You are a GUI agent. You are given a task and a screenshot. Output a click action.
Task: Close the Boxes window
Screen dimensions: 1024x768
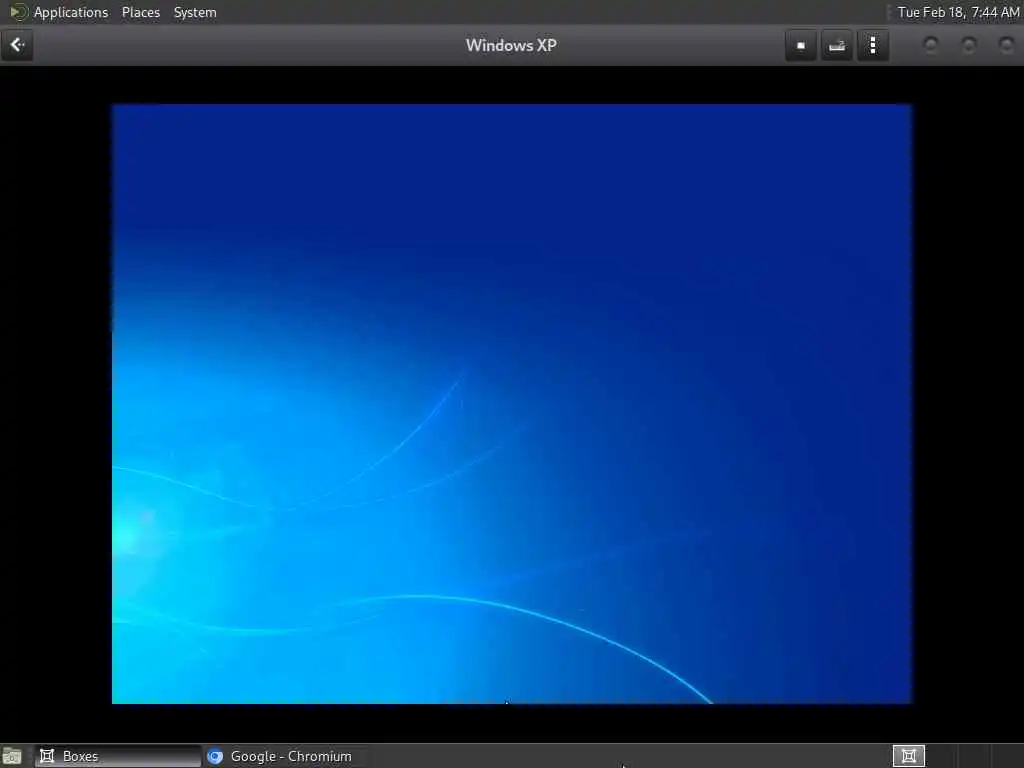pos(1006,45)
